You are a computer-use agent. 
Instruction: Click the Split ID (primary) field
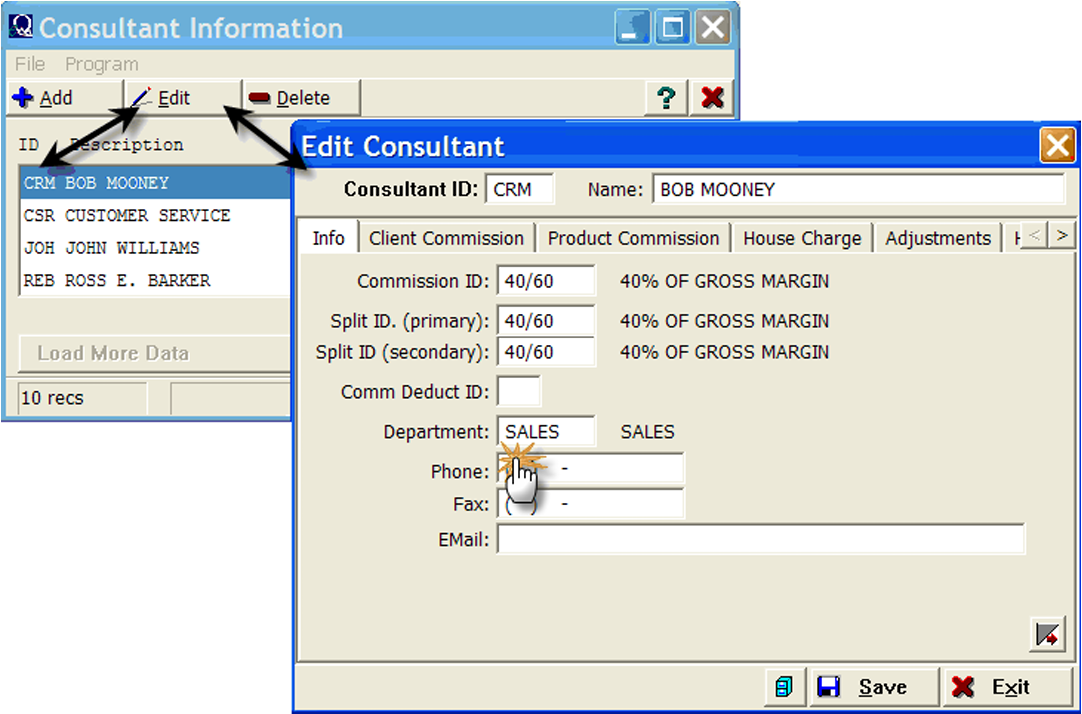pos(546,321)
